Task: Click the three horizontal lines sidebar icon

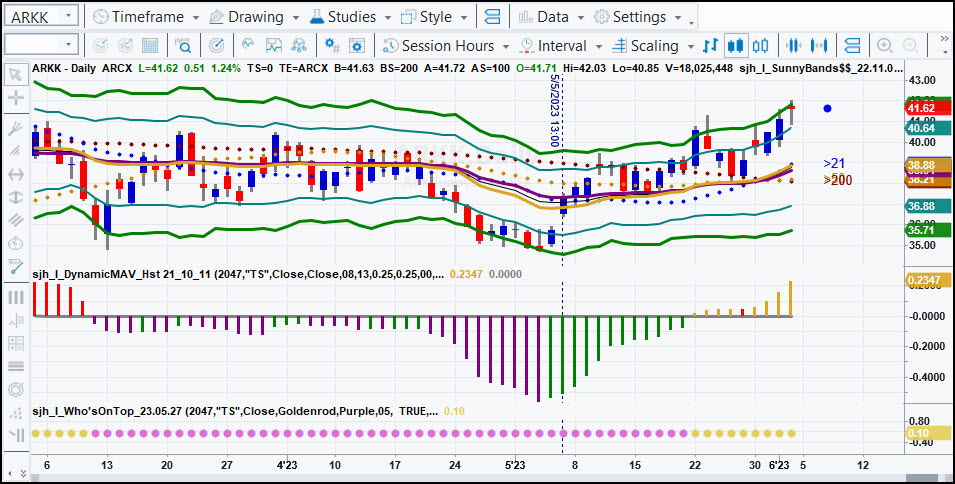Action: (x=15, y=366)
